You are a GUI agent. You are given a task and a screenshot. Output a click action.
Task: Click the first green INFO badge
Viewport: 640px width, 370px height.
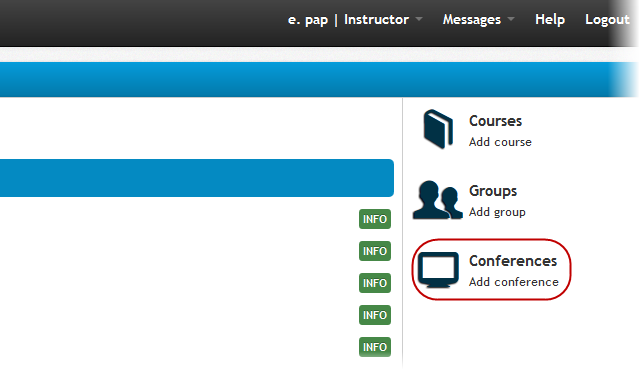click(375, 219)
